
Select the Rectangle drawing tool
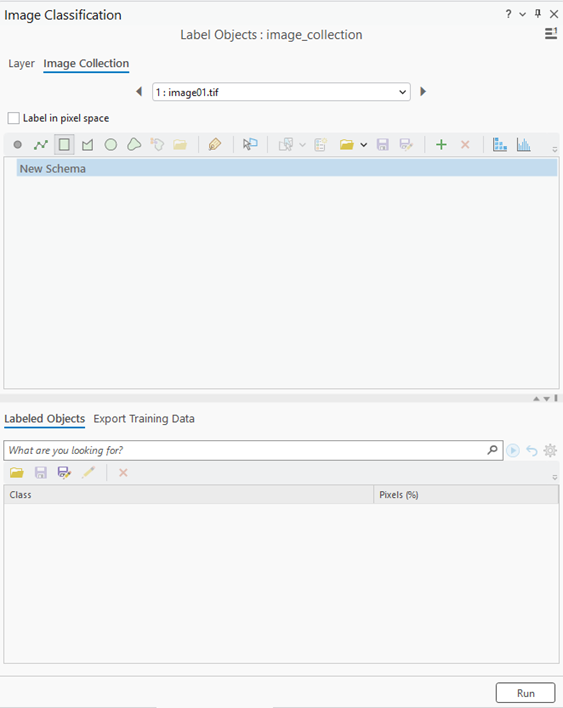(x=64, y=144)
